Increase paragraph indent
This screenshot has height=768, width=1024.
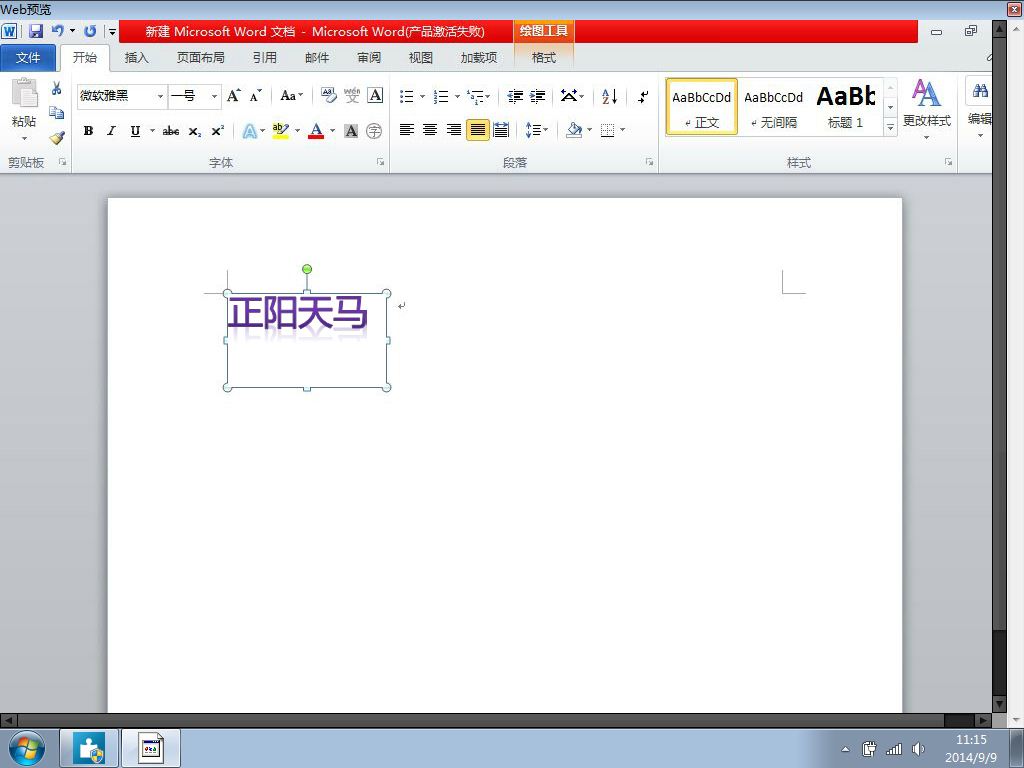tap(537, 97)
